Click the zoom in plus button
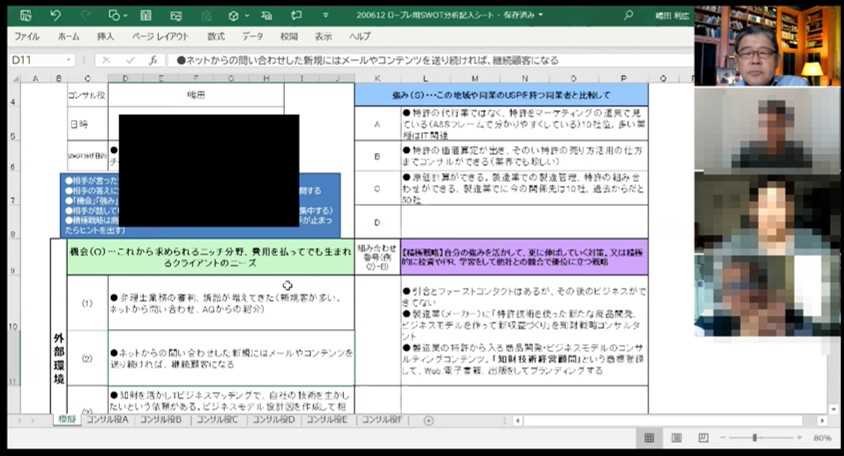Image resolution: width=844 pixels, height=456 pixels. pyautogui.click(x=799, y=438)
